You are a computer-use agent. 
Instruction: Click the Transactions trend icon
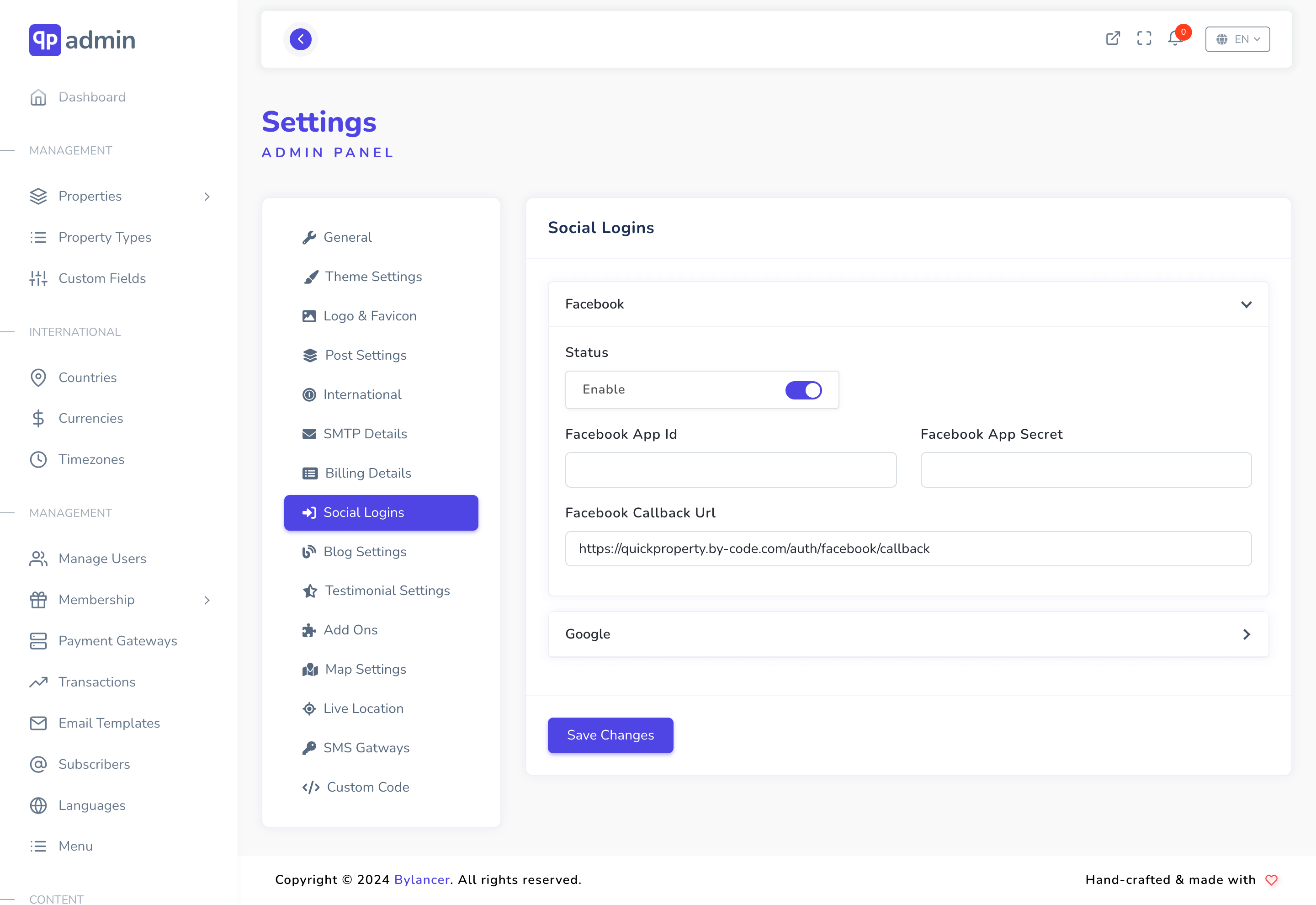(38, 682)
